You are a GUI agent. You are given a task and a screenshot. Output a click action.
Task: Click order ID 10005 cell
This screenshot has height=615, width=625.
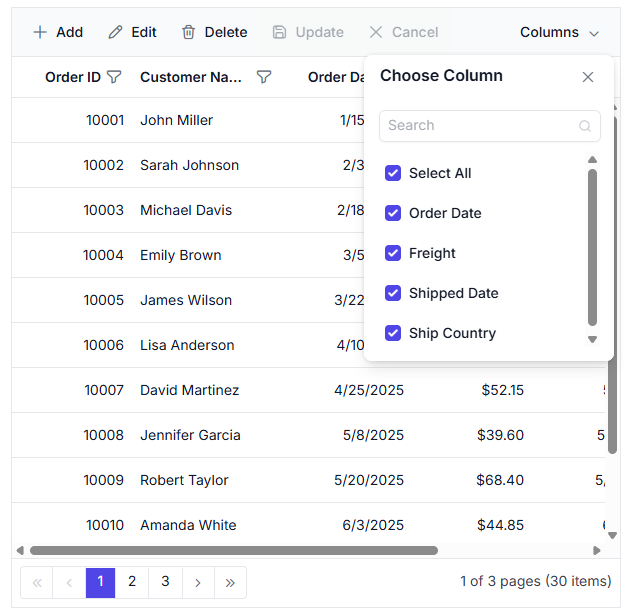coord(104,300)
